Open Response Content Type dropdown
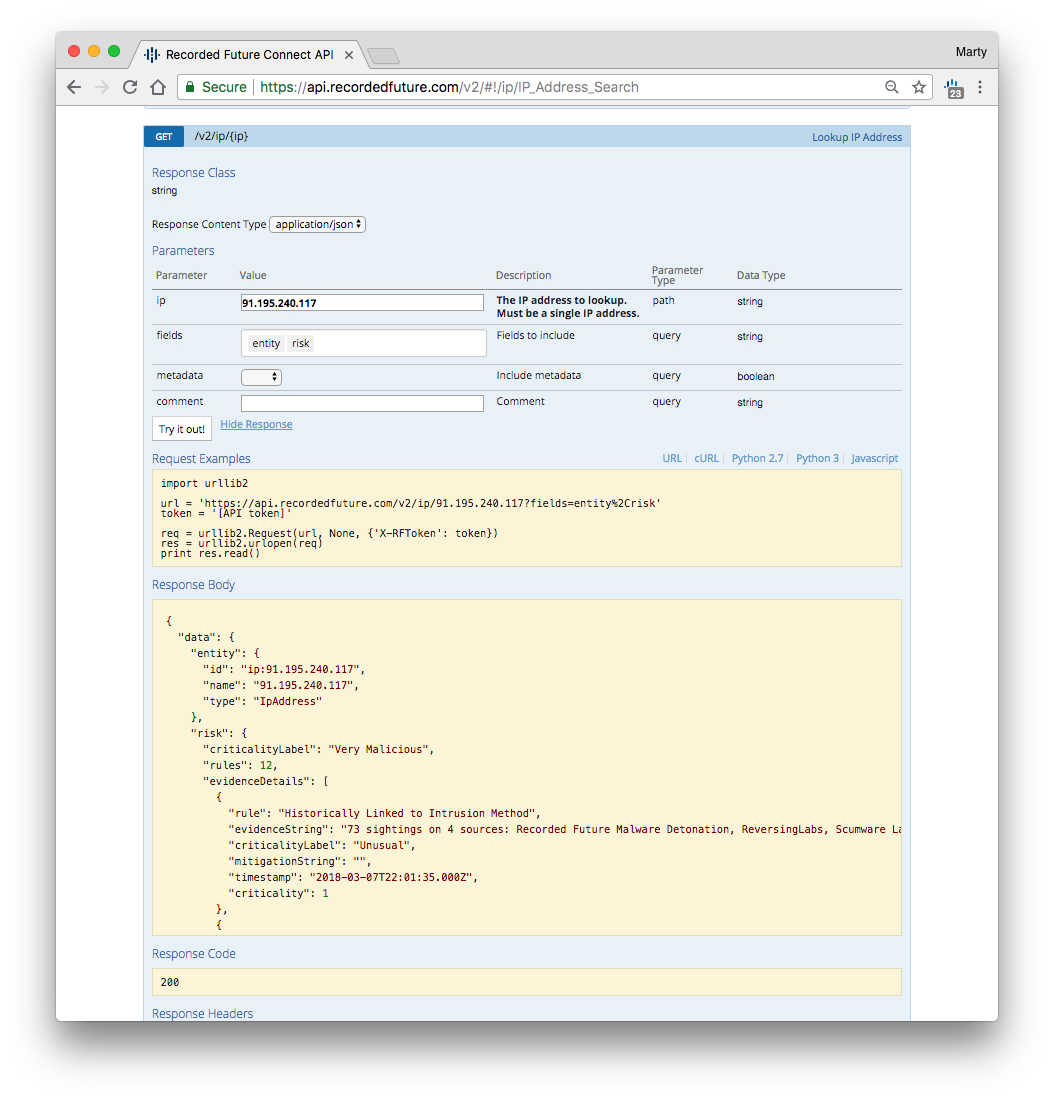 [317, 225]
